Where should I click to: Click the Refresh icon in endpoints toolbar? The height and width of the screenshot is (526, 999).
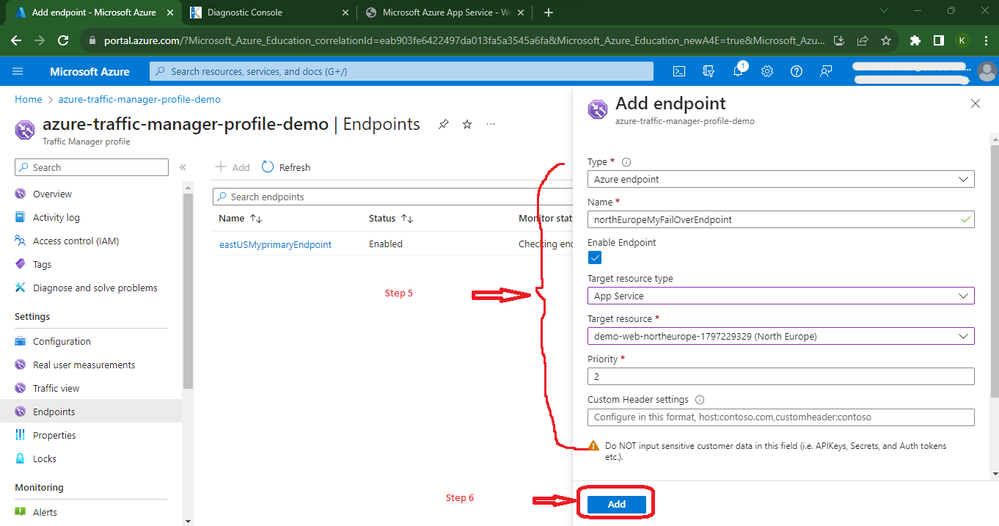pos(268,167)
